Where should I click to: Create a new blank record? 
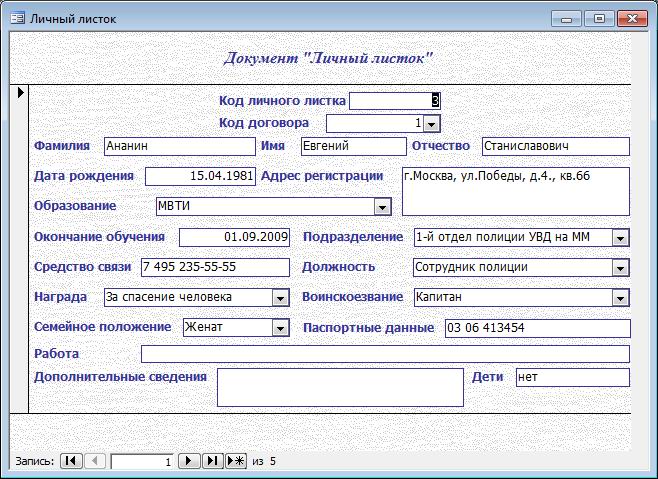pos(236,461)
